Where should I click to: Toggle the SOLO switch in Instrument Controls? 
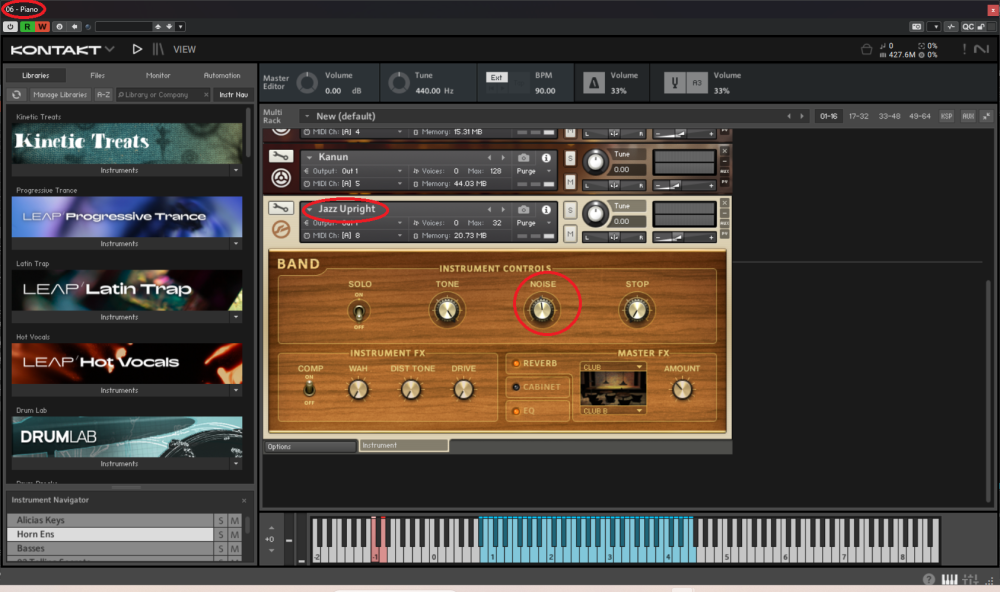coord(360,312)
